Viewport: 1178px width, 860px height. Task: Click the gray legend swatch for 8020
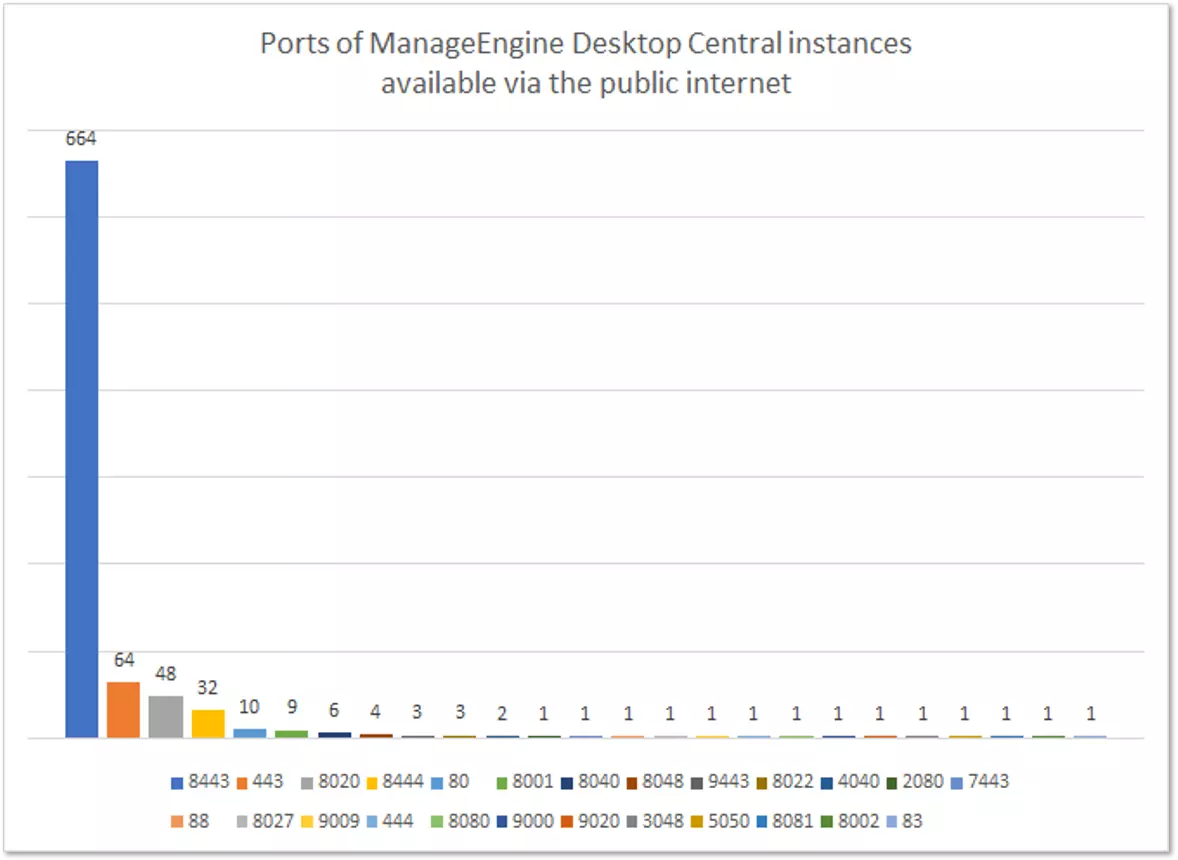pos(307,783)
